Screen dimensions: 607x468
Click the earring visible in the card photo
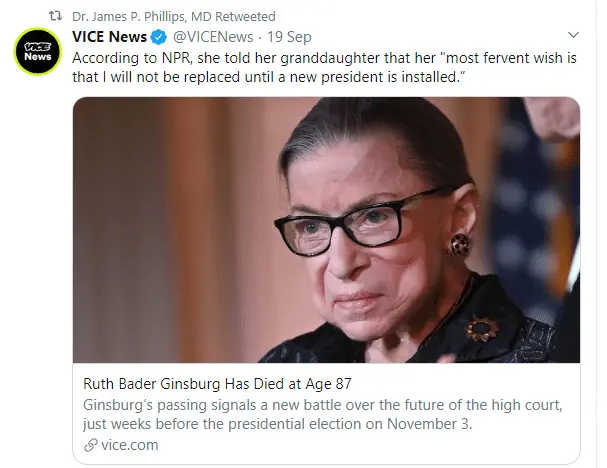461,244
